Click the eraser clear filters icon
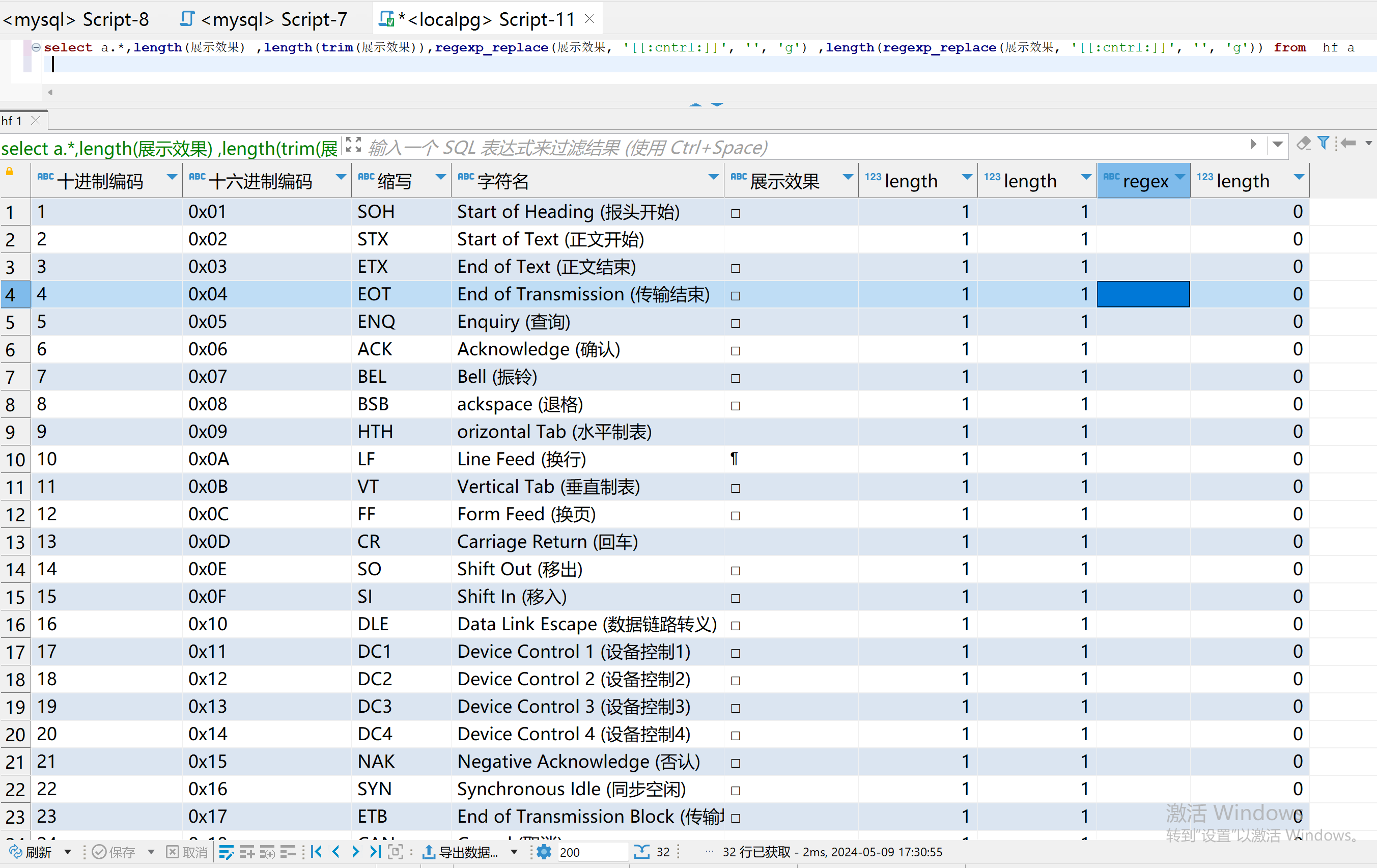The width and height of the screenshot is (1377, 868). (1304, 143)
